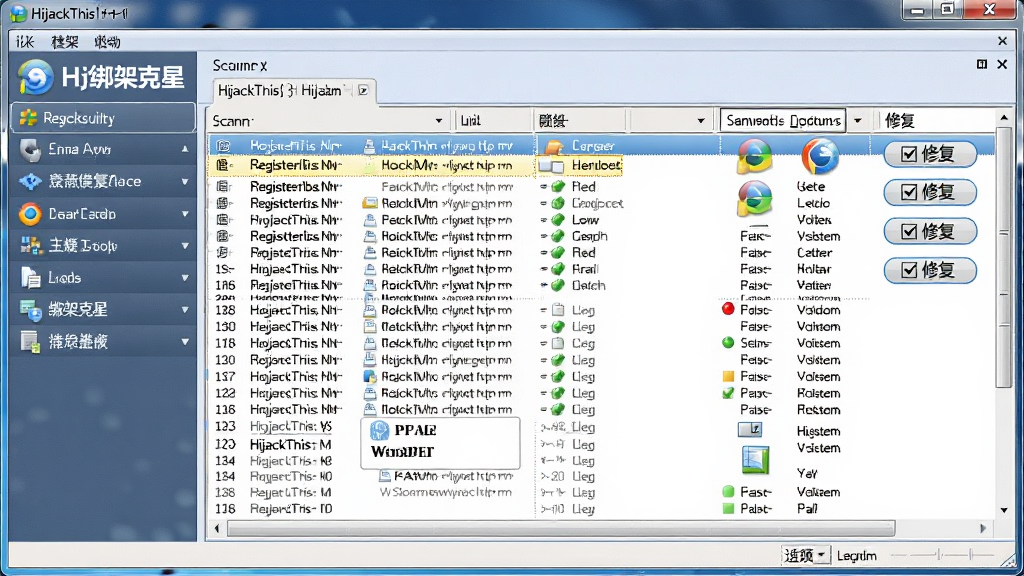The image size is (1024, 576).
Task: Click the blue diamond icon beside the Nace item
Action: [x=30, y=181]
